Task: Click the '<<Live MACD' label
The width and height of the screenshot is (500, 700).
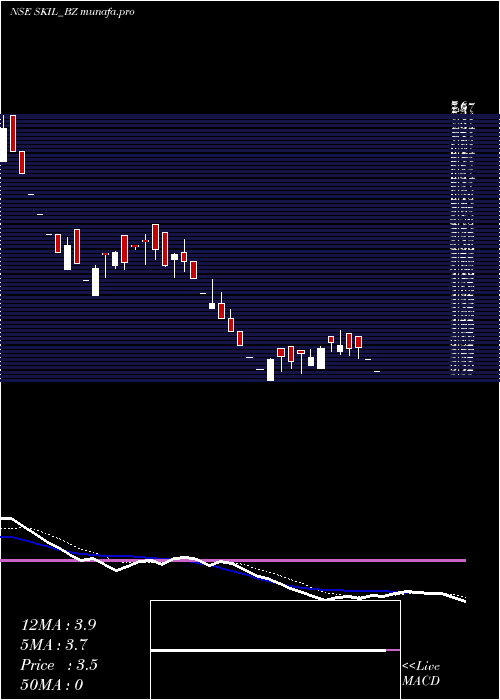Action: coord(421,673)
